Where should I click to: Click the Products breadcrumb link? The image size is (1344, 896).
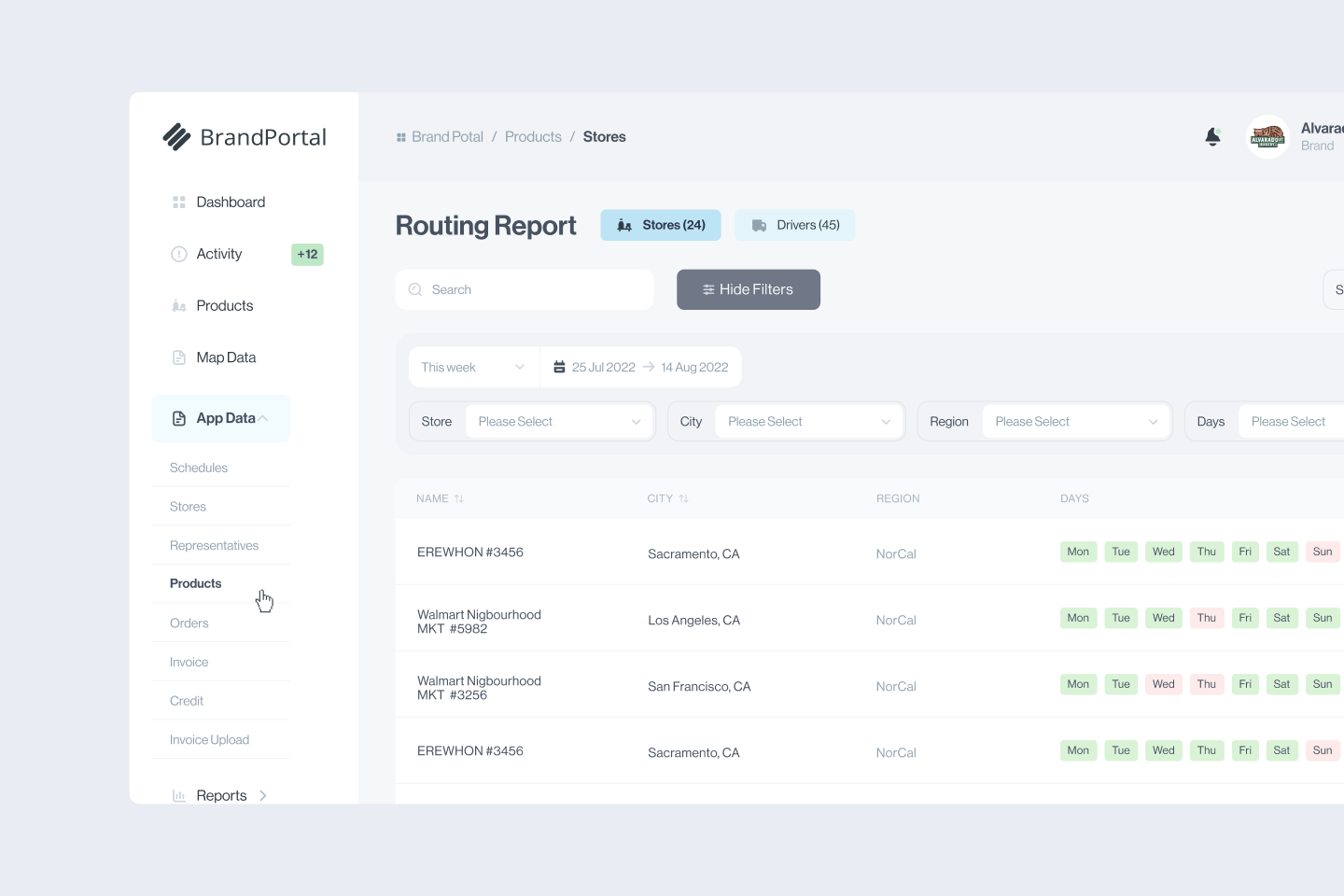[x=533, y=137]
